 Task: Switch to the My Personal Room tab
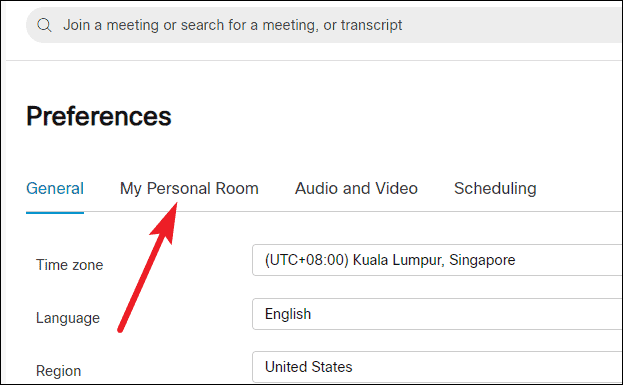(189, 188)
